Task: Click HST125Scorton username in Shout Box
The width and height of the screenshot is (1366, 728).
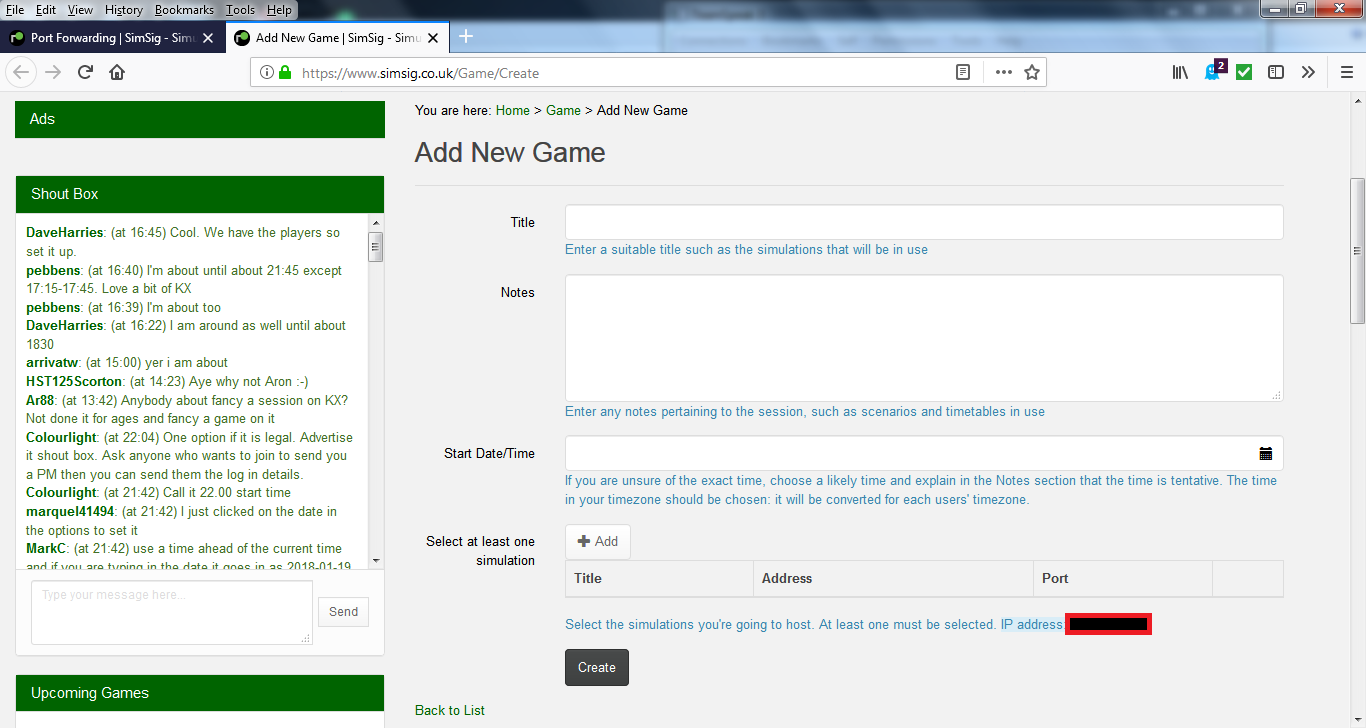Action: (x=74, y=381)
